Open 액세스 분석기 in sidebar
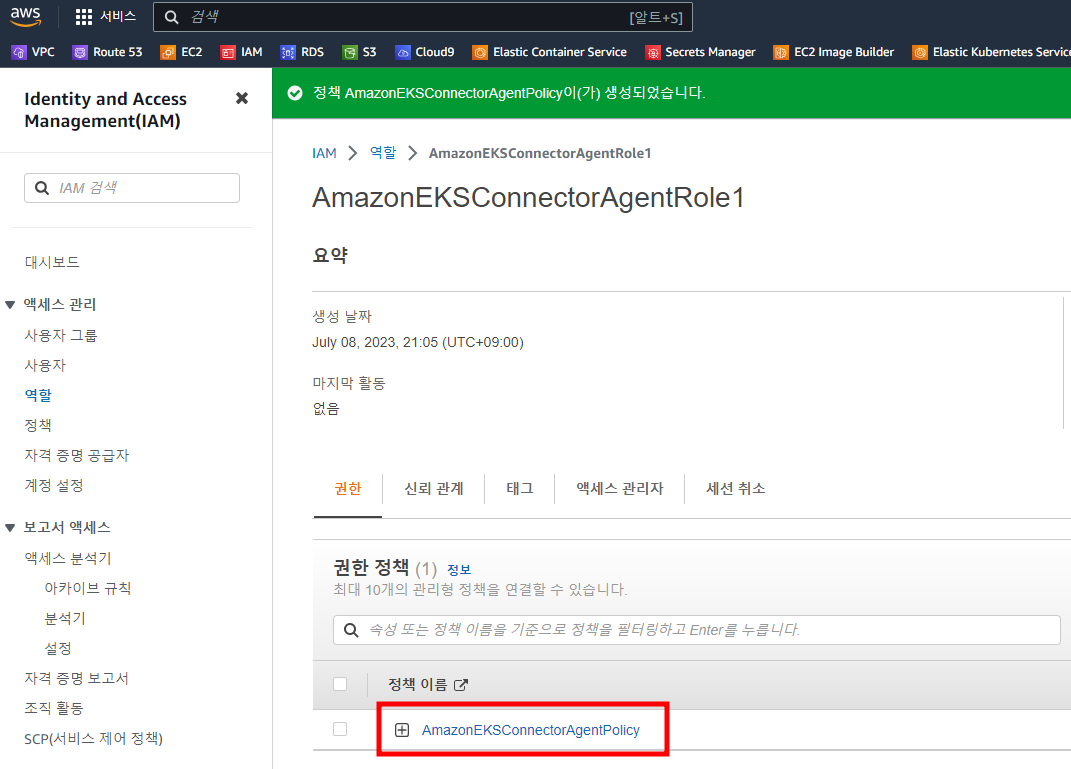 [x=68, y=558]
